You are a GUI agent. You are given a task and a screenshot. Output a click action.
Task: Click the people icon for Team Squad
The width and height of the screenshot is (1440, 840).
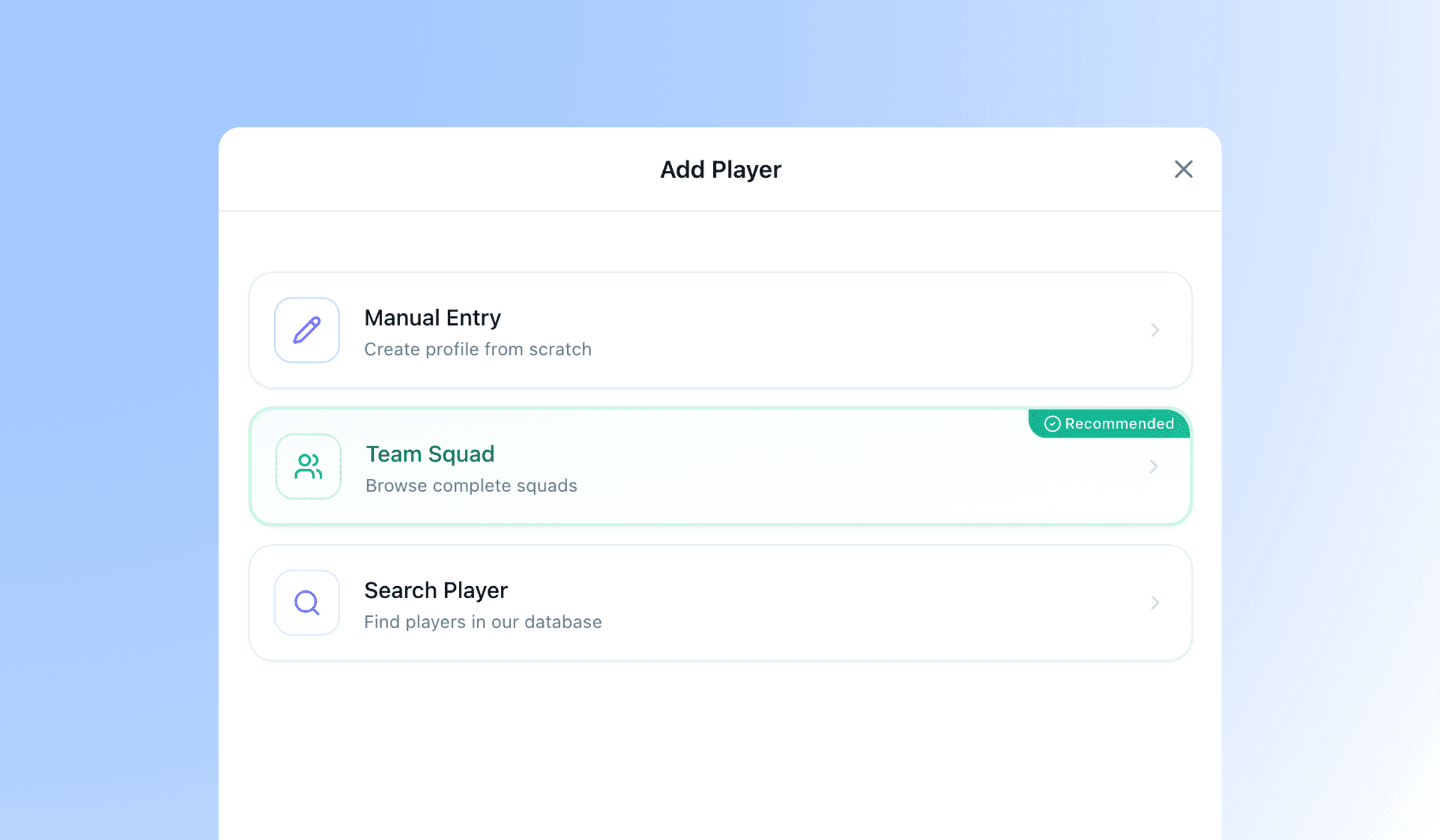point(308,466)
